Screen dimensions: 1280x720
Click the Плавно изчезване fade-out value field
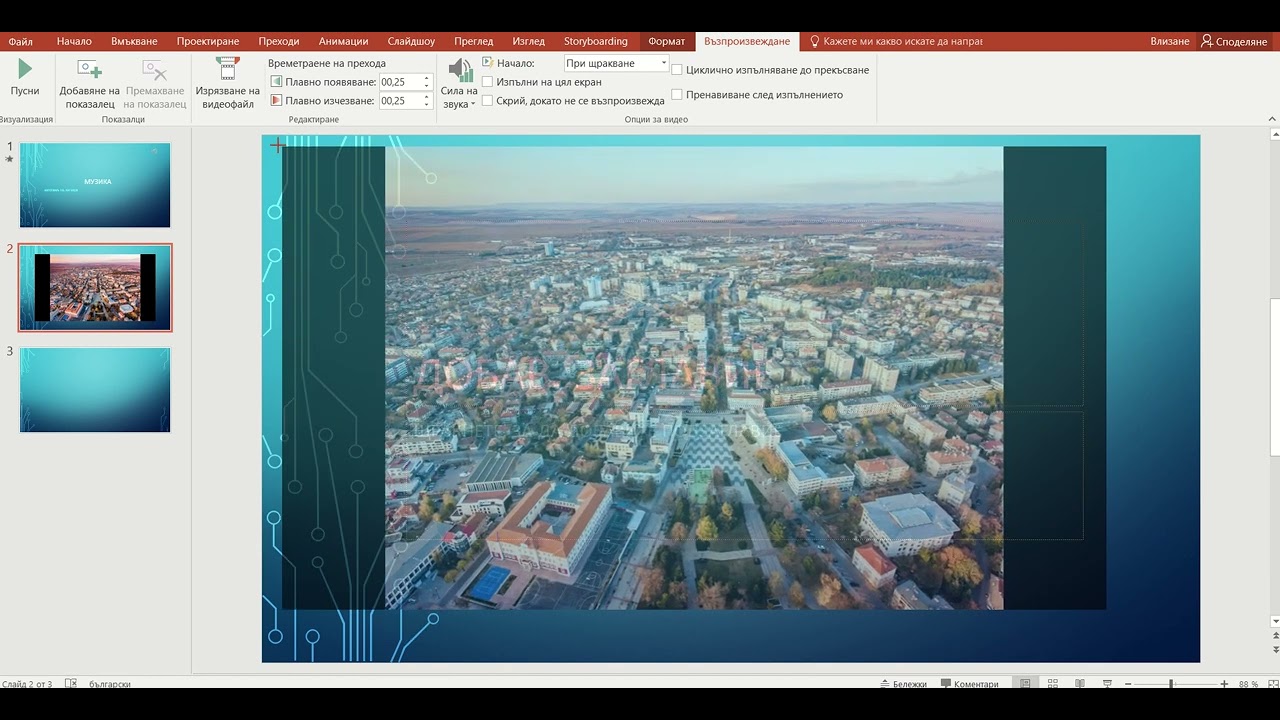point(400,101)
